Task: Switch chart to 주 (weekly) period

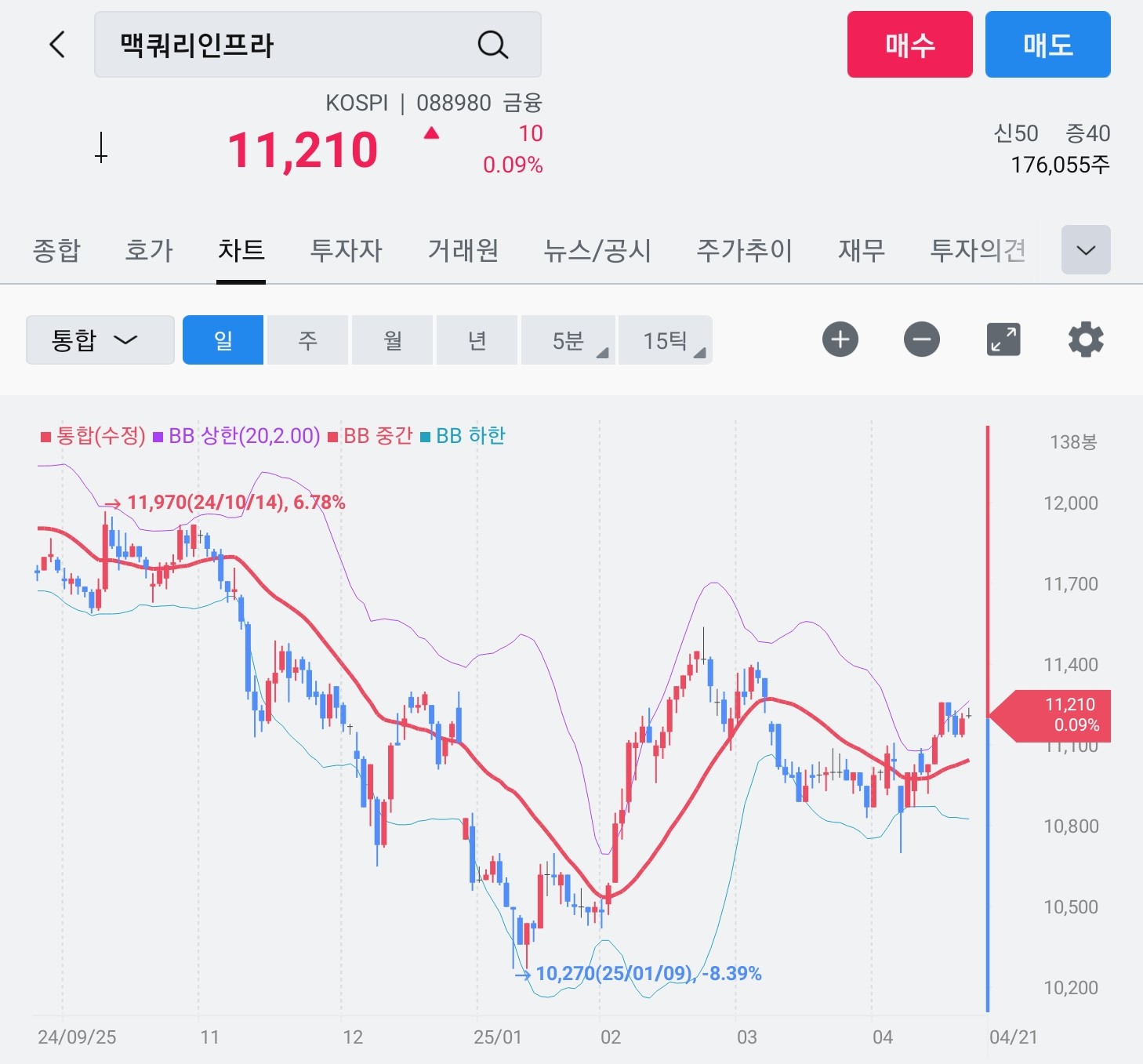Action: [307, 340]
